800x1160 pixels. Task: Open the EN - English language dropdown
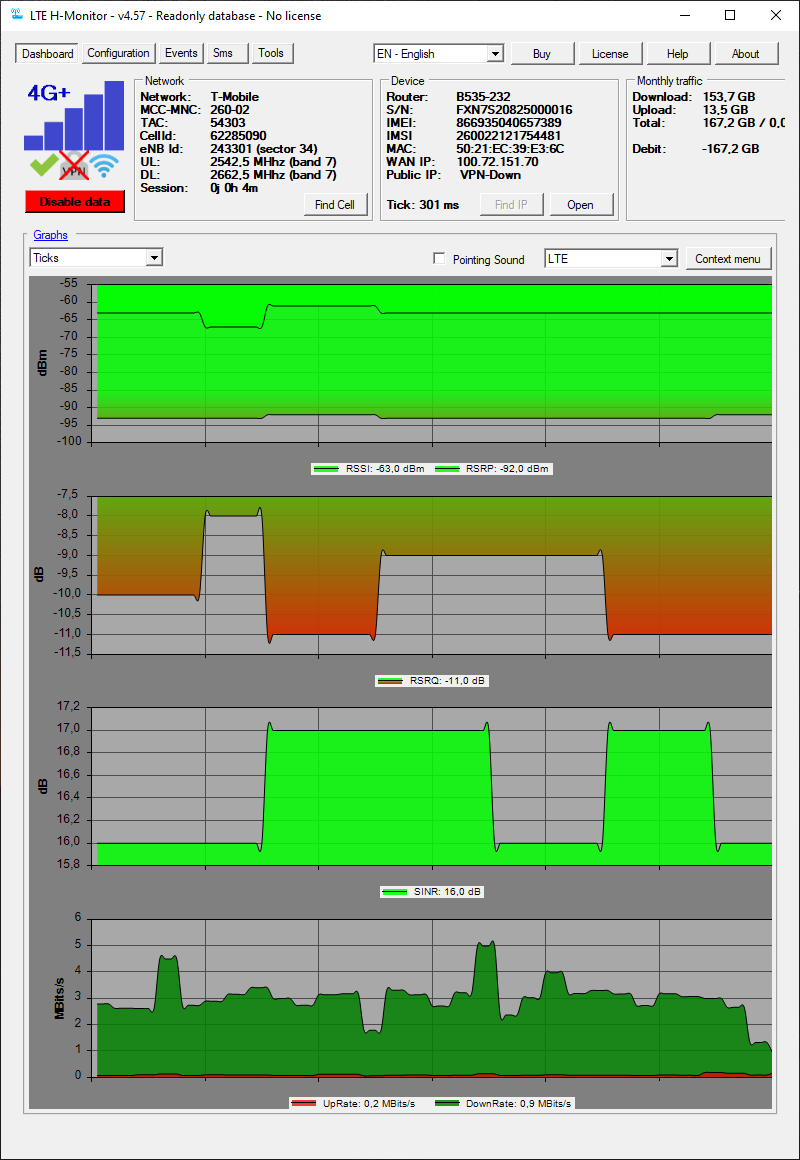[438, 54]
